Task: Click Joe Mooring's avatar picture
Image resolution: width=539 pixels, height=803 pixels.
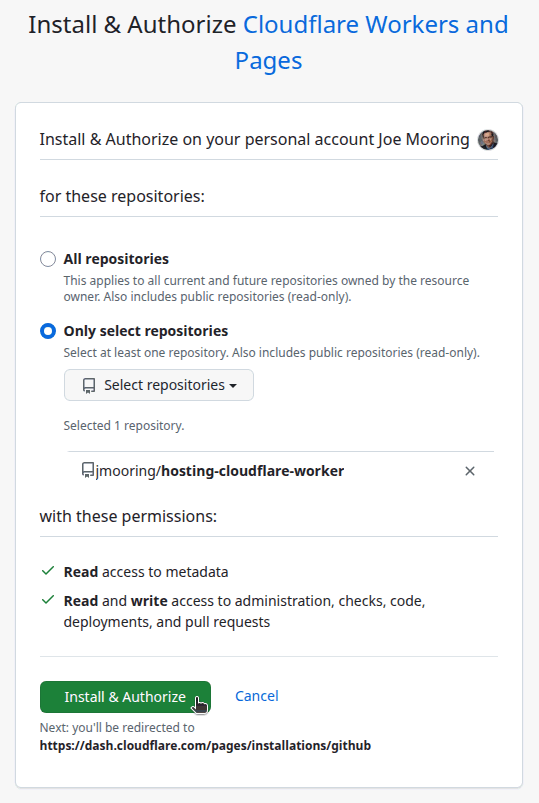Action: coord(488,140)
